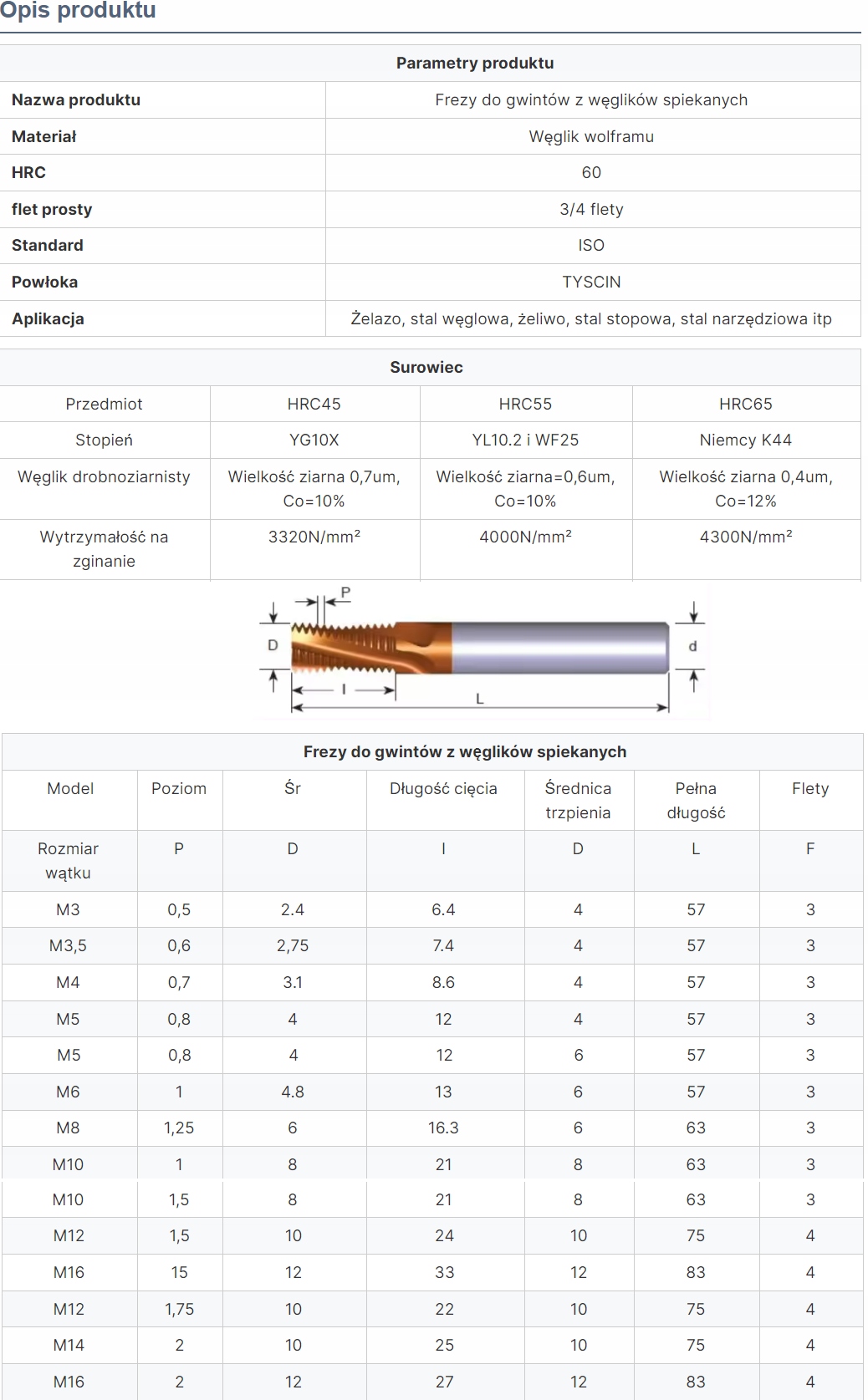Image resolution: width=868 pixels, height=1400 pixels.
Task: Select the 'M4' model cell
Action: click(69, 982)
